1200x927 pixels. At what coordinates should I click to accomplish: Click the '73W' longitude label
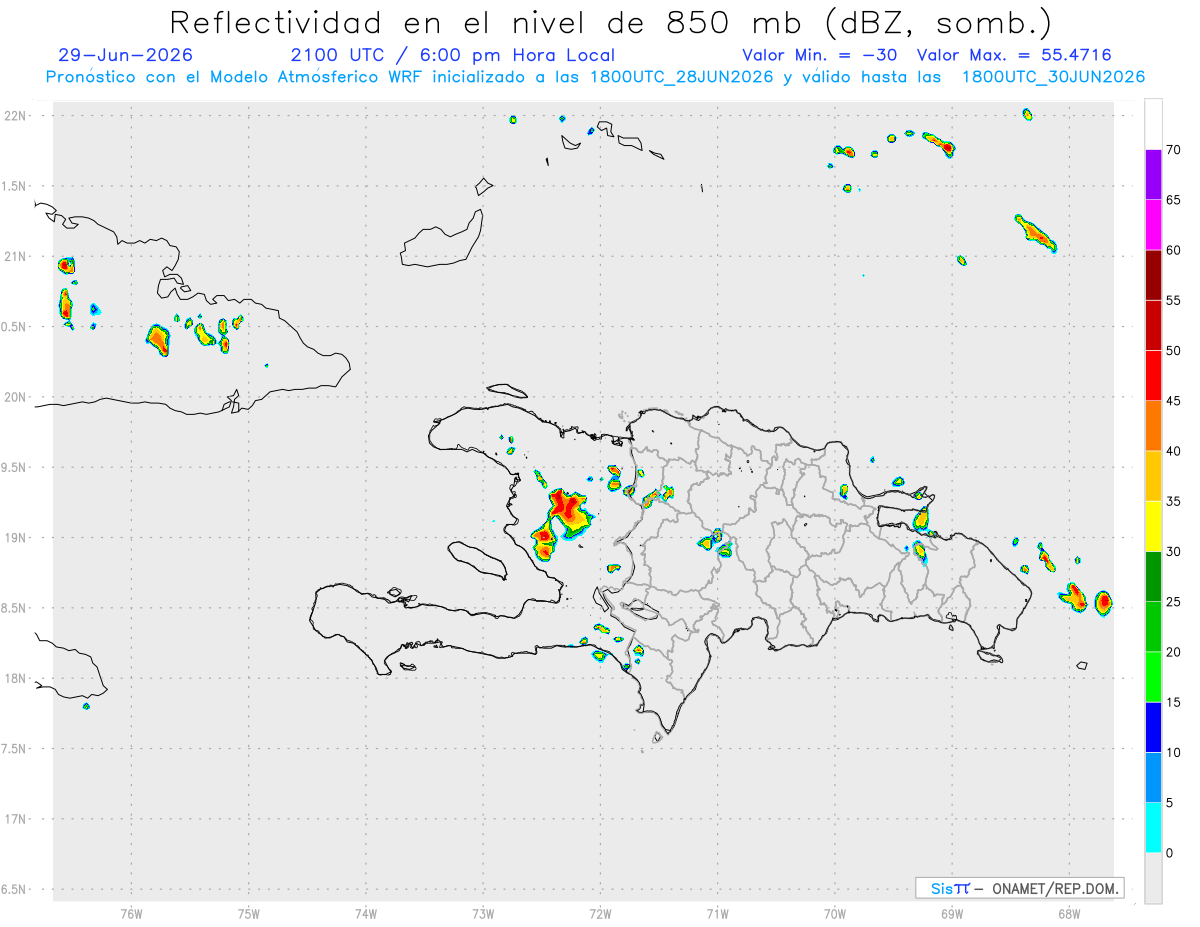point(483,913)
